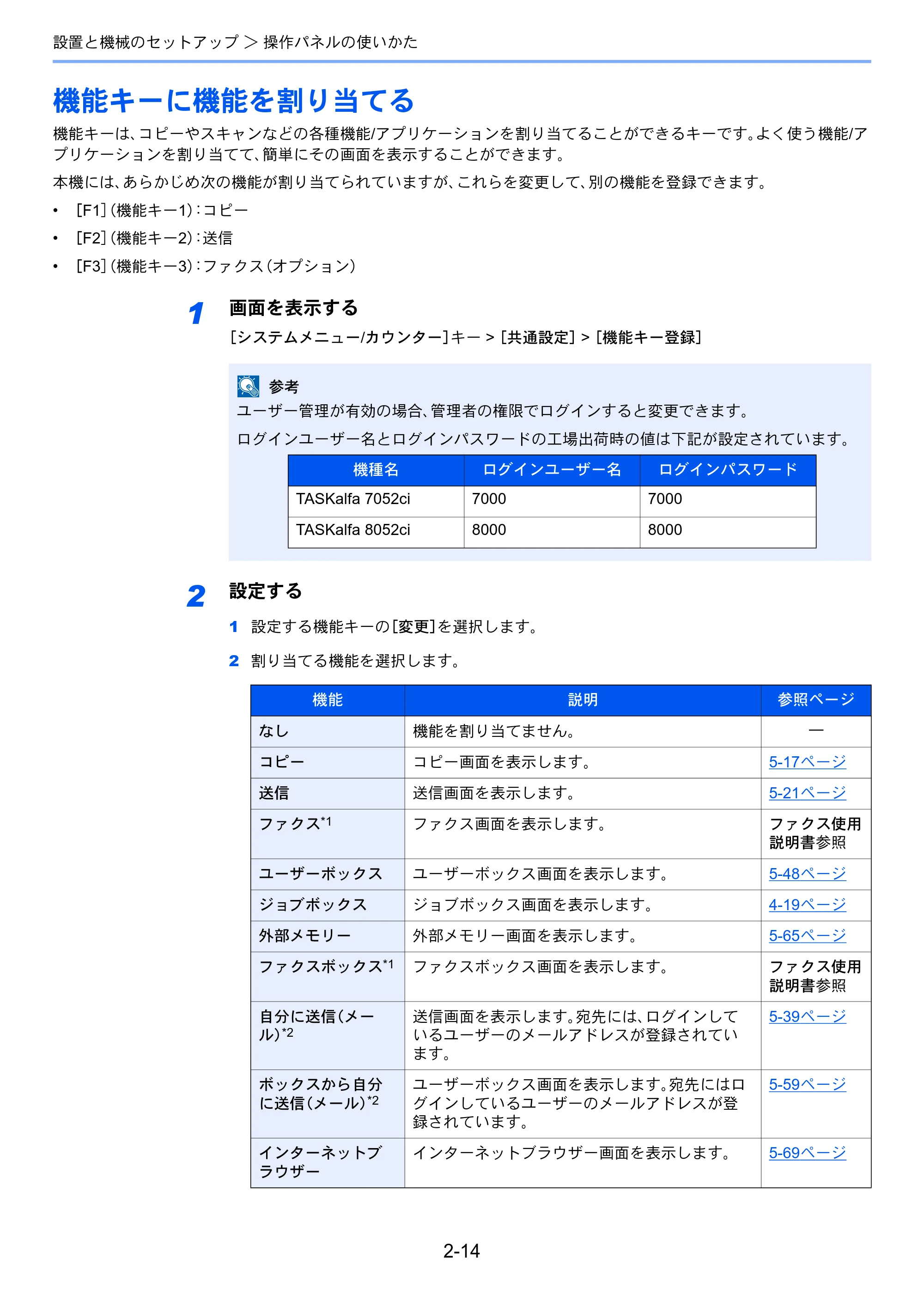
Task: Click step heading 設定する
Action: [x=265, y=591]
